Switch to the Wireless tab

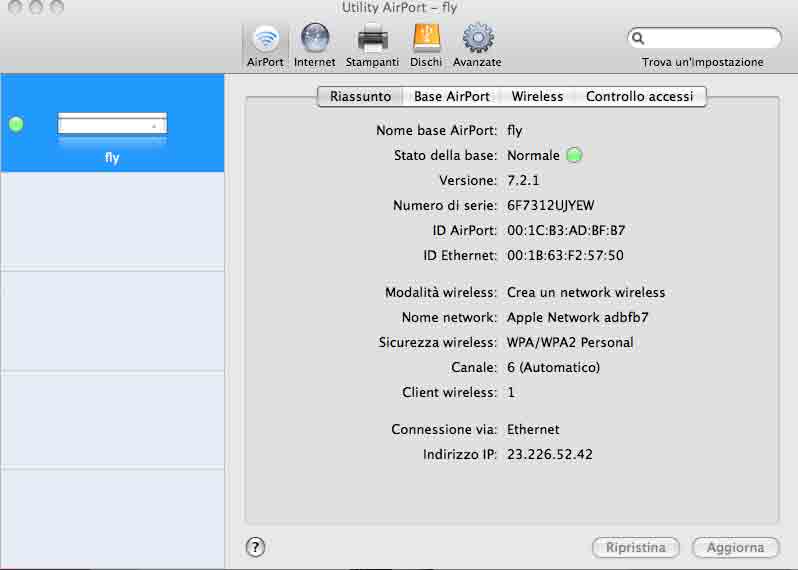pyautogui.click(x=537, y=97)
